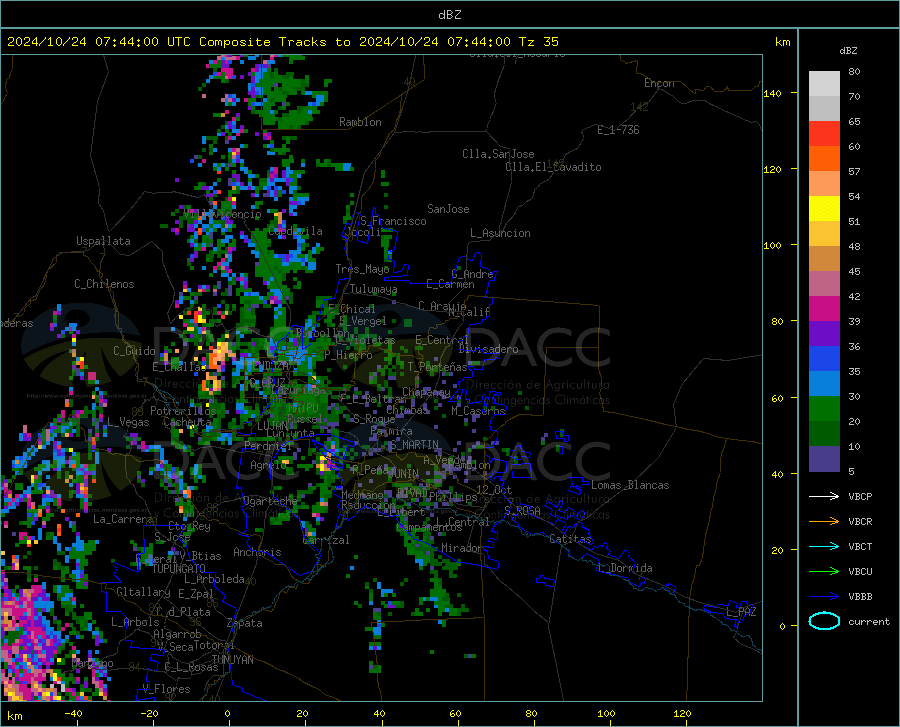
Task: Click the V_Flores map label
Action: [166, 689]
